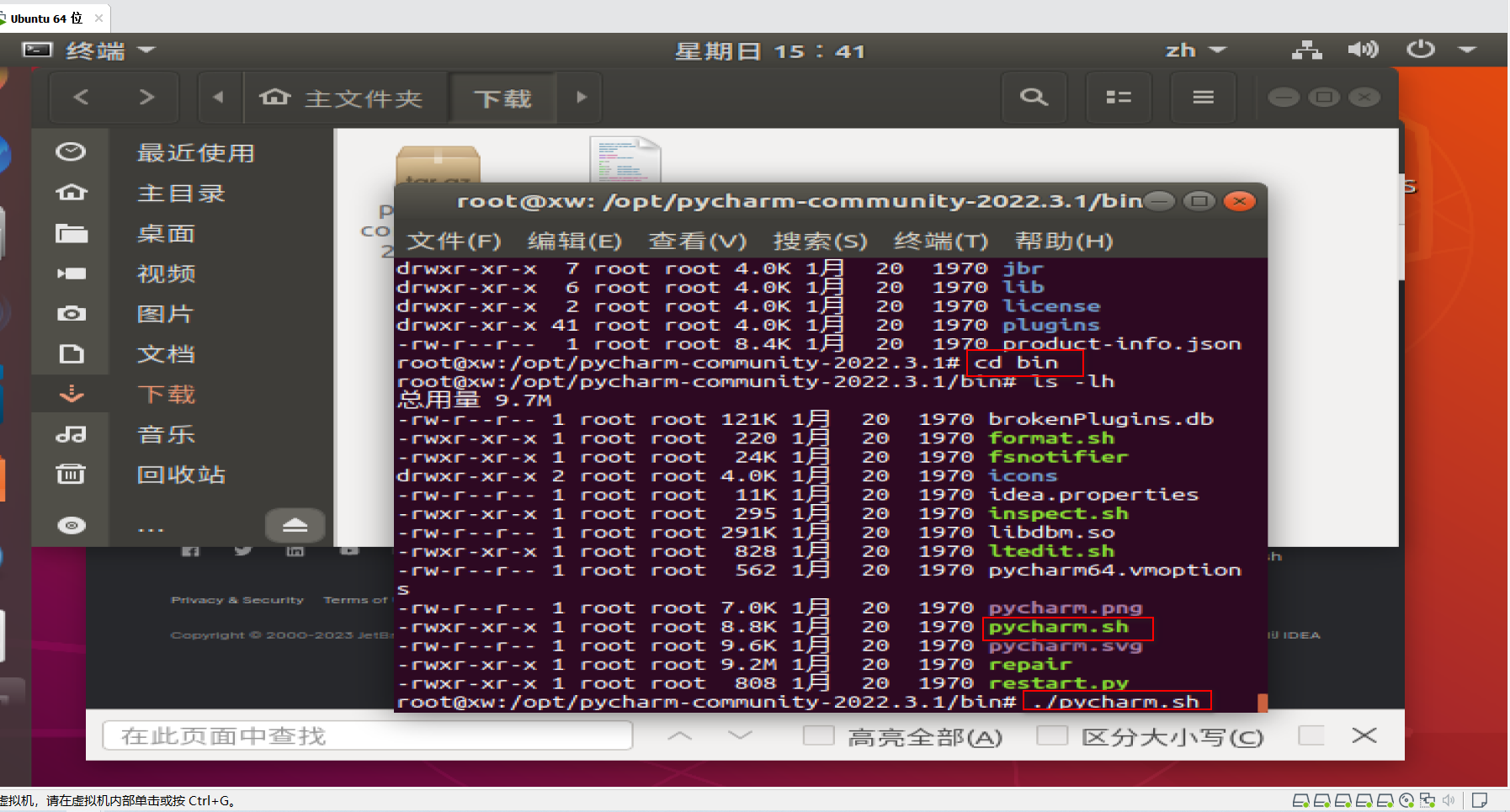
Task: Click the 回收站 sidebar label
Action: tap(181, 475)
